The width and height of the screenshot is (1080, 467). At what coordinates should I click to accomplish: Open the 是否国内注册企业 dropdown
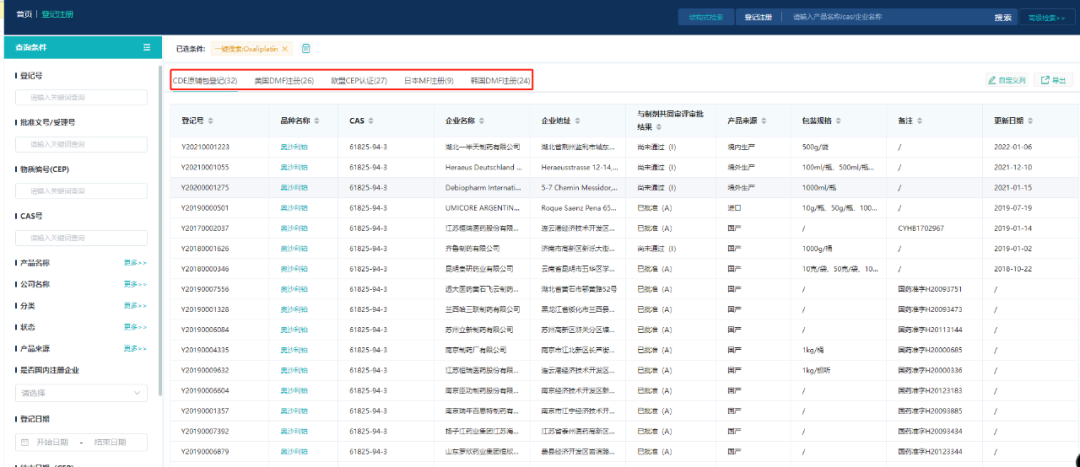pos(81,393)
